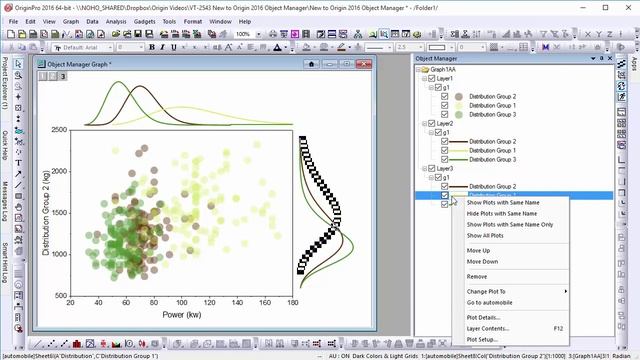This screenshot has width=640, height=360.
Task: Click the Print icon in standard toolbar
Action: pyautogui.click(x=273, y=34)
